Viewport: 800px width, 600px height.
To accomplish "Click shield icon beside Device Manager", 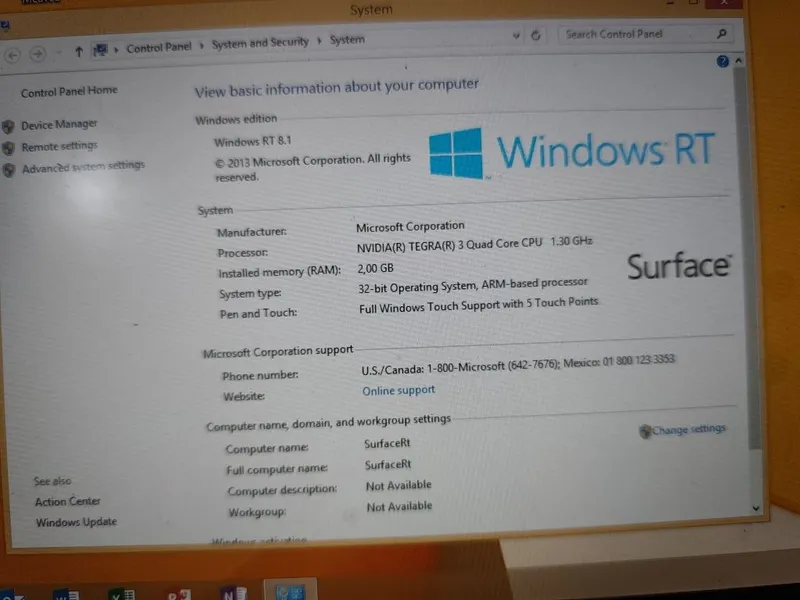I will coord(8,126).
